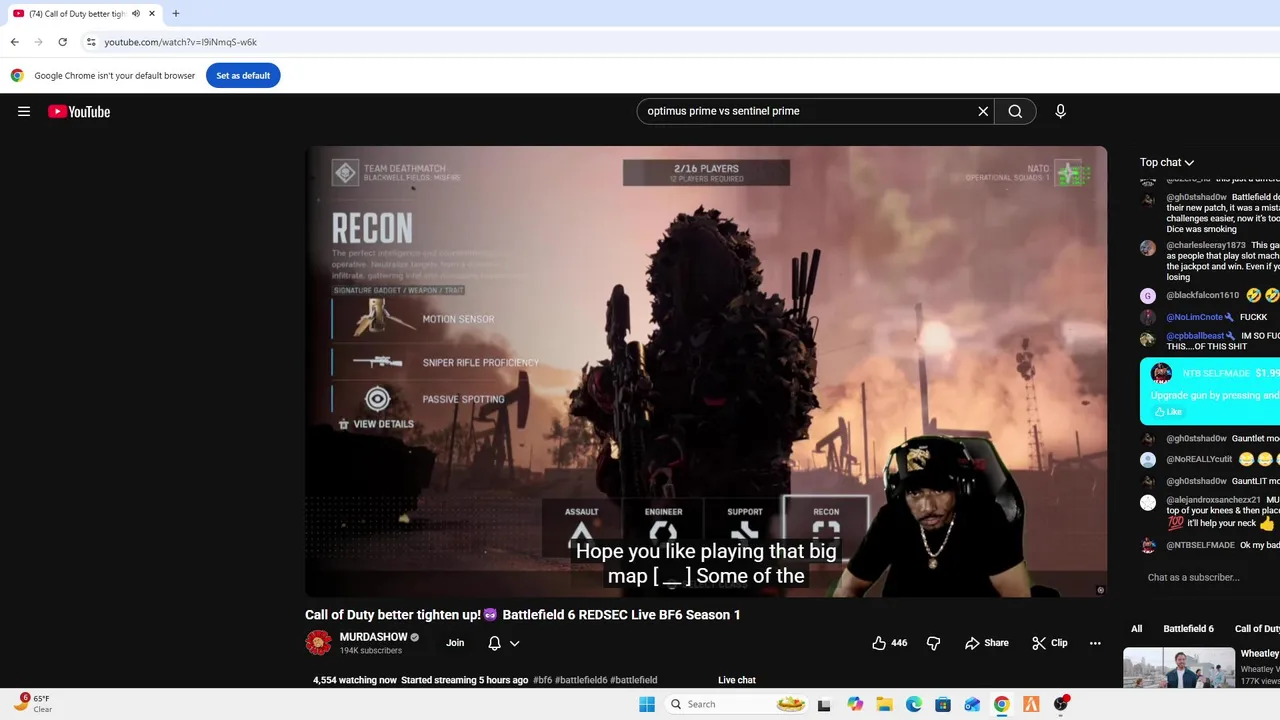Go to YouTube home via logo
Viewport: 1280px width, 720px height.
(x=79, y=111)
